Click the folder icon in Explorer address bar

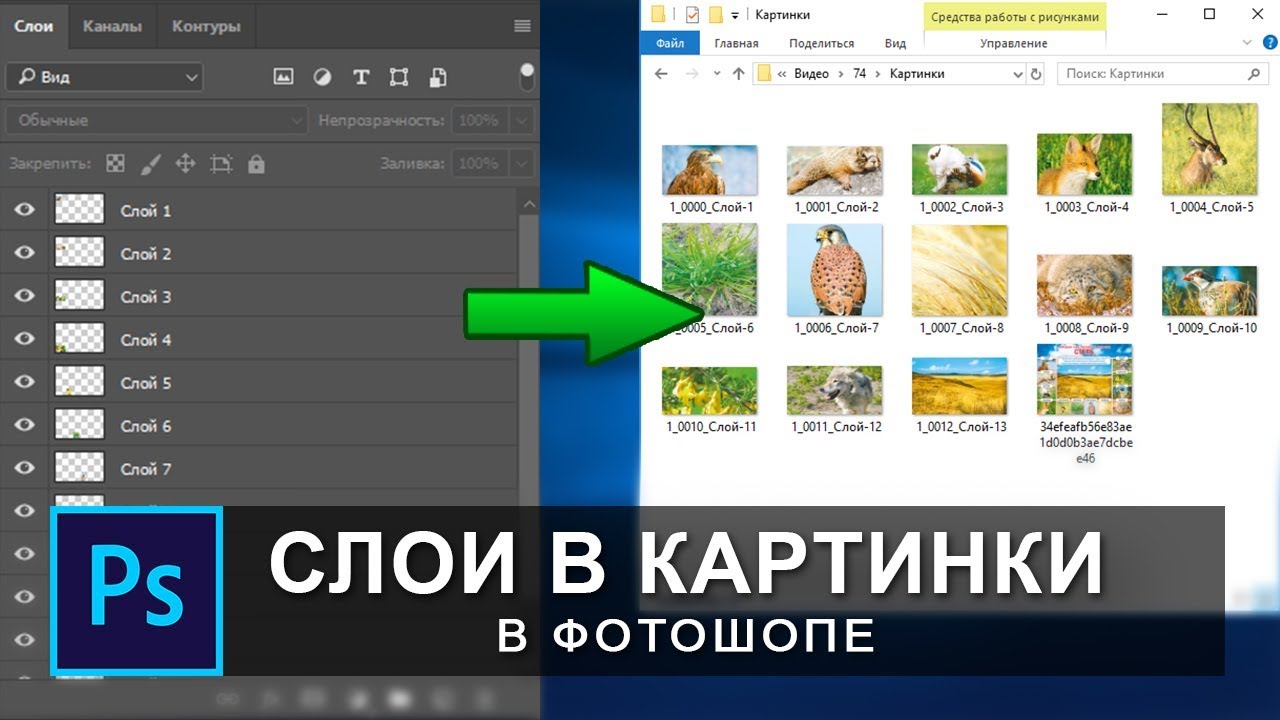point(765,73)
